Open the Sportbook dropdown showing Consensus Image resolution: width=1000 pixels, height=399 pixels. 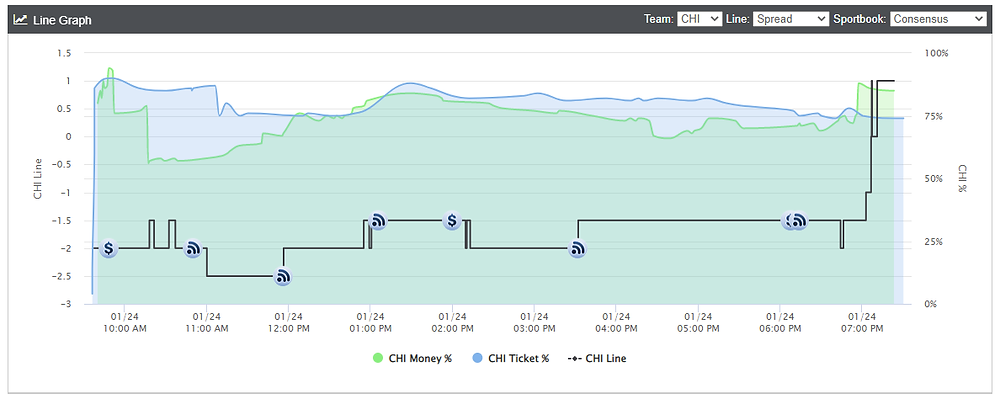[x=938, y=19]
